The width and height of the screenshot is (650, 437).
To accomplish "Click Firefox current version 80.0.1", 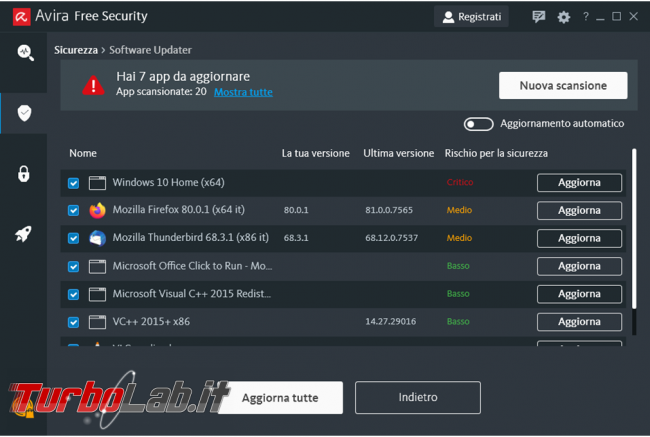I will pyautogui.click(x=296, y=210).
